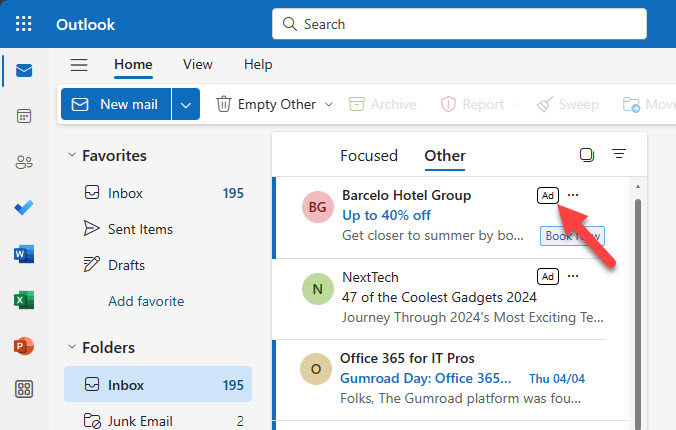Switch to the Focused inbox tab
The image size is (676, 430).
pos(369,156)
